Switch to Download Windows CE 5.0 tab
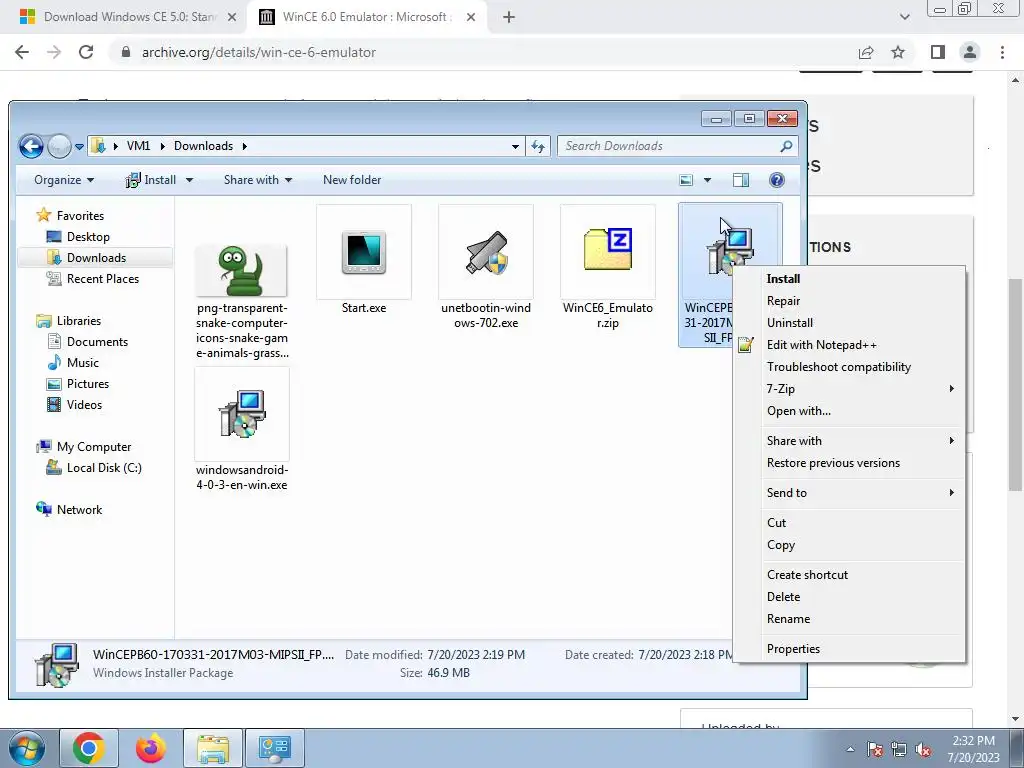The height and width of the screenshot is (768, 1024). click(127, 18)
